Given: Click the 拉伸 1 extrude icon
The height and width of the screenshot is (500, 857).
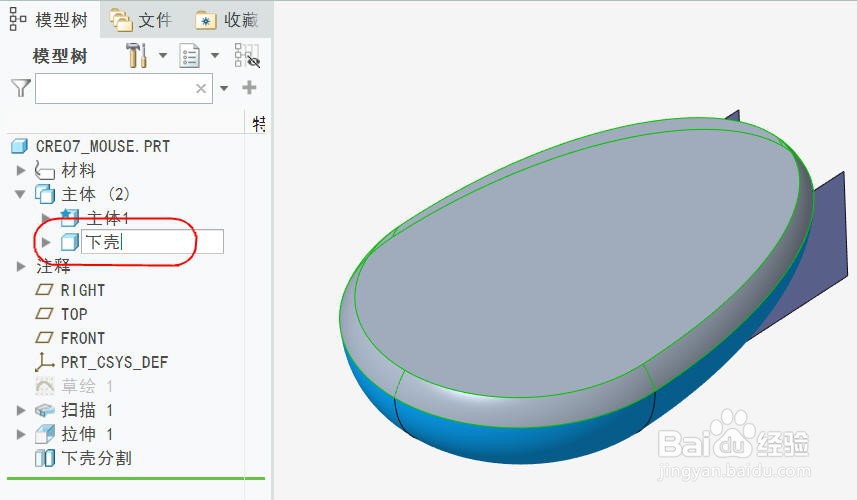Looking at the screenshot, I should click(x=45, y=434).
